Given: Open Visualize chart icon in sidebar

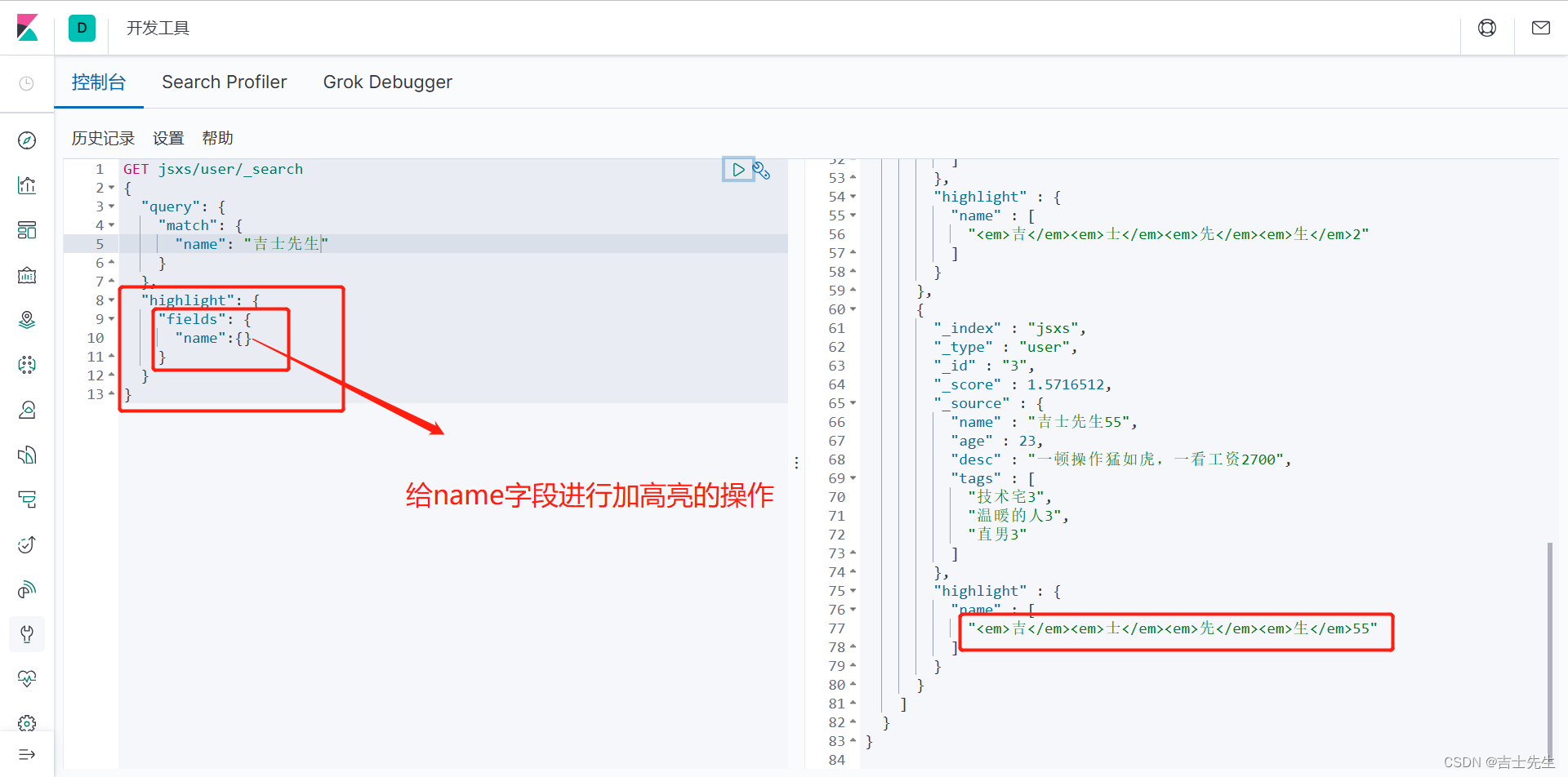Looking at the screenshot, I should click(27, 185).
